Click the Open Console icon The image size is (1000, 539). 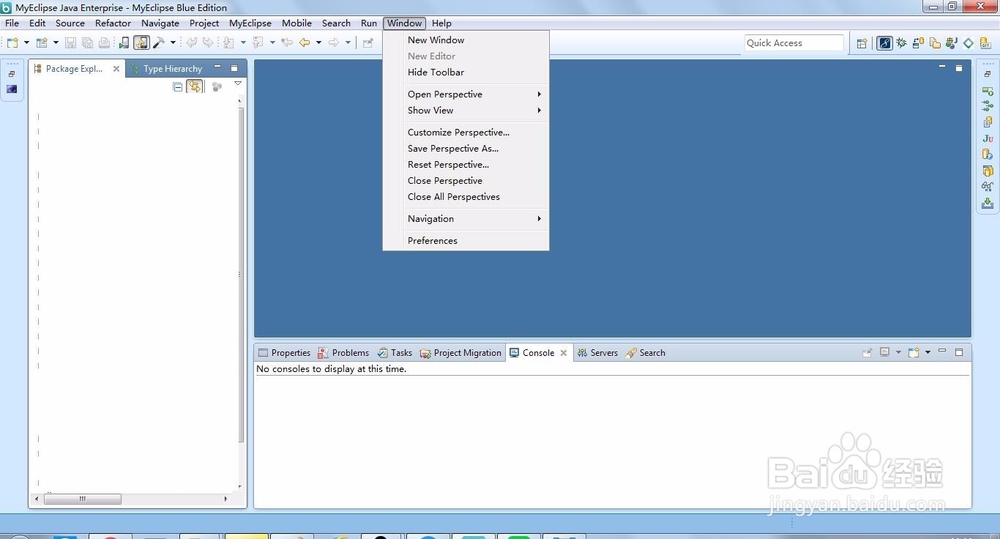coord(913,352)
